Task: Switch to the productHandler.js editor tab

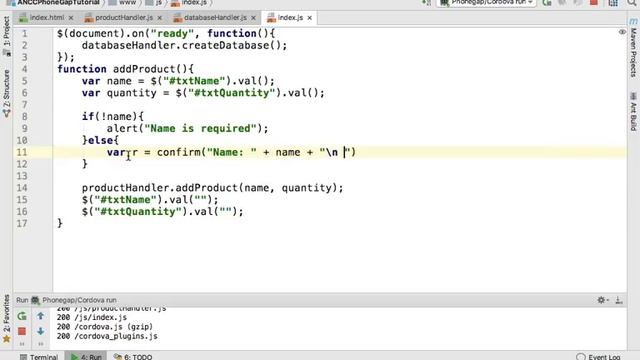Action: tap(124, 18)
